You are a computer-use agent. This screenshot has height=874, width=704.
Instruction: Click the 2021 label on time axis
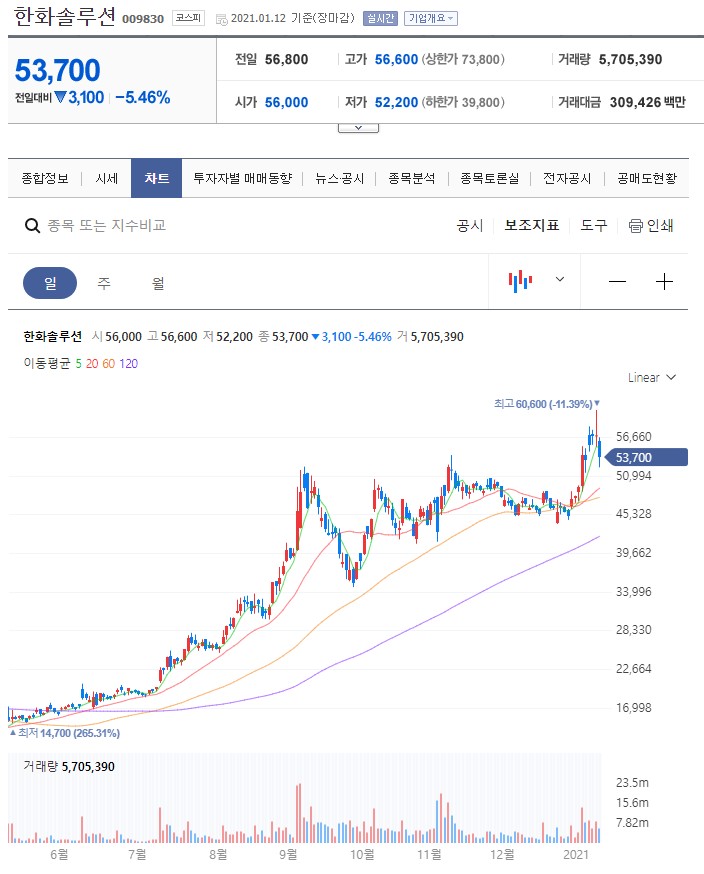[x=576, y=854]
